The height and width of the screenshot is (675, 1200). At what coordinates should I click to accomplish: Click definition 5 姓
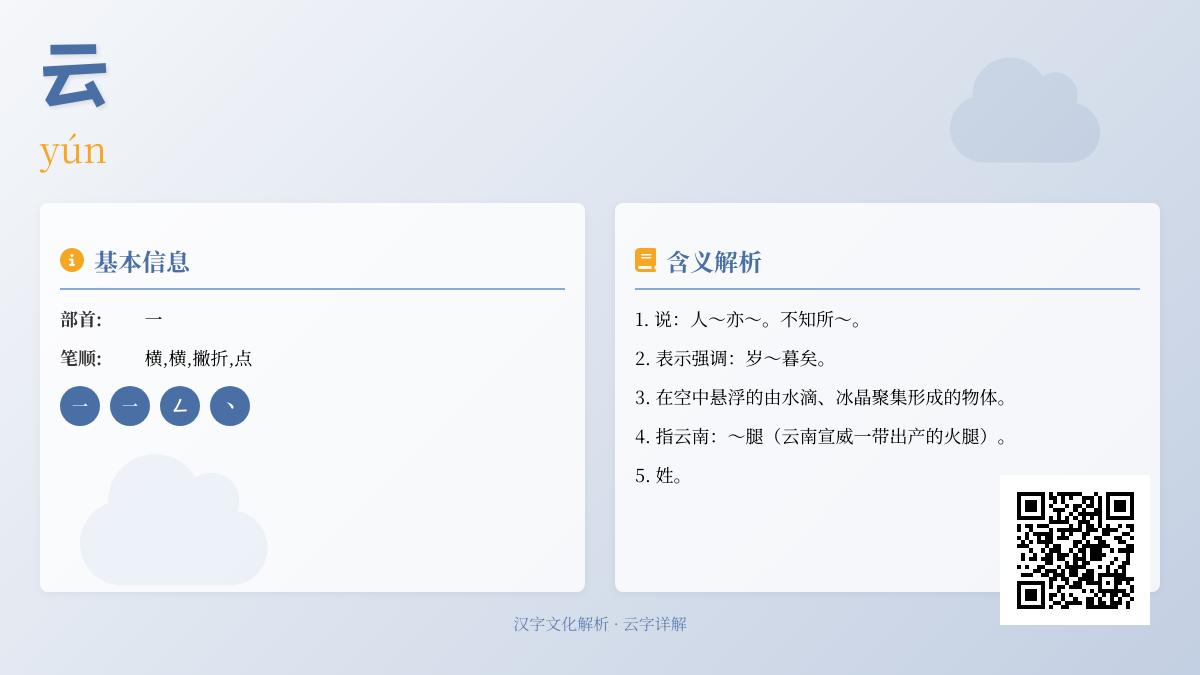[659, 475]
